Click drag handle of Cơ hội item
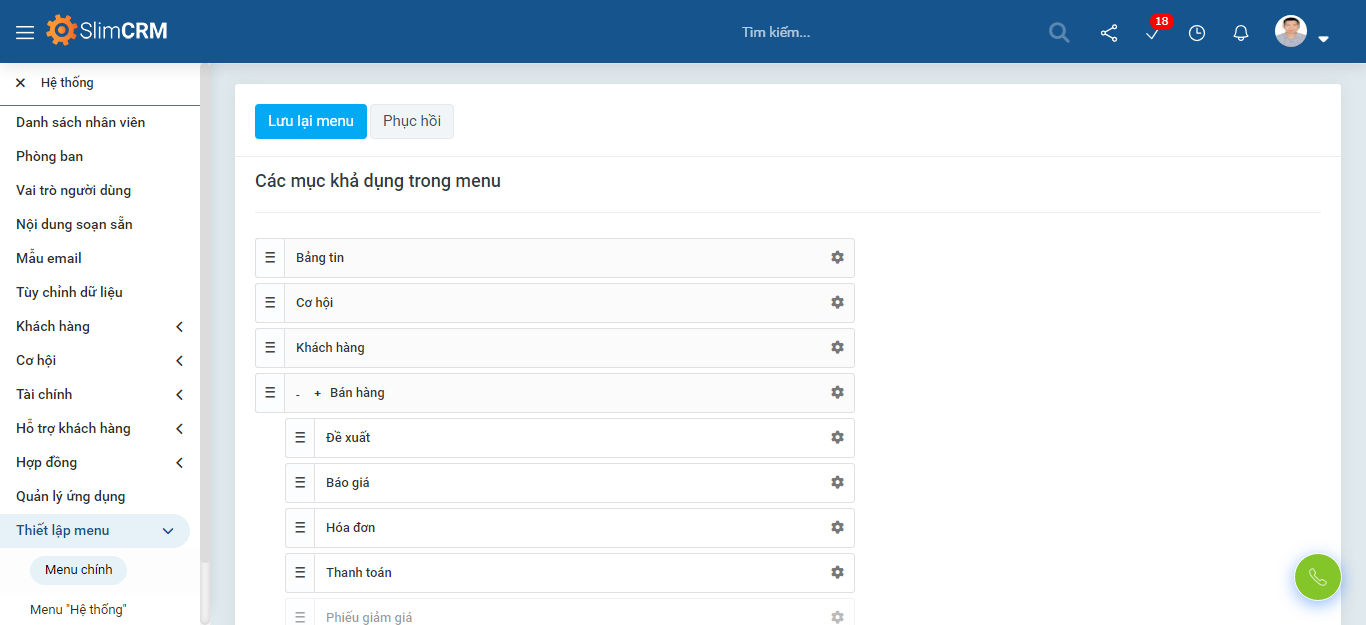Image resolution: width=1366 pixels, height=625 pixels. tap(270, 302)
